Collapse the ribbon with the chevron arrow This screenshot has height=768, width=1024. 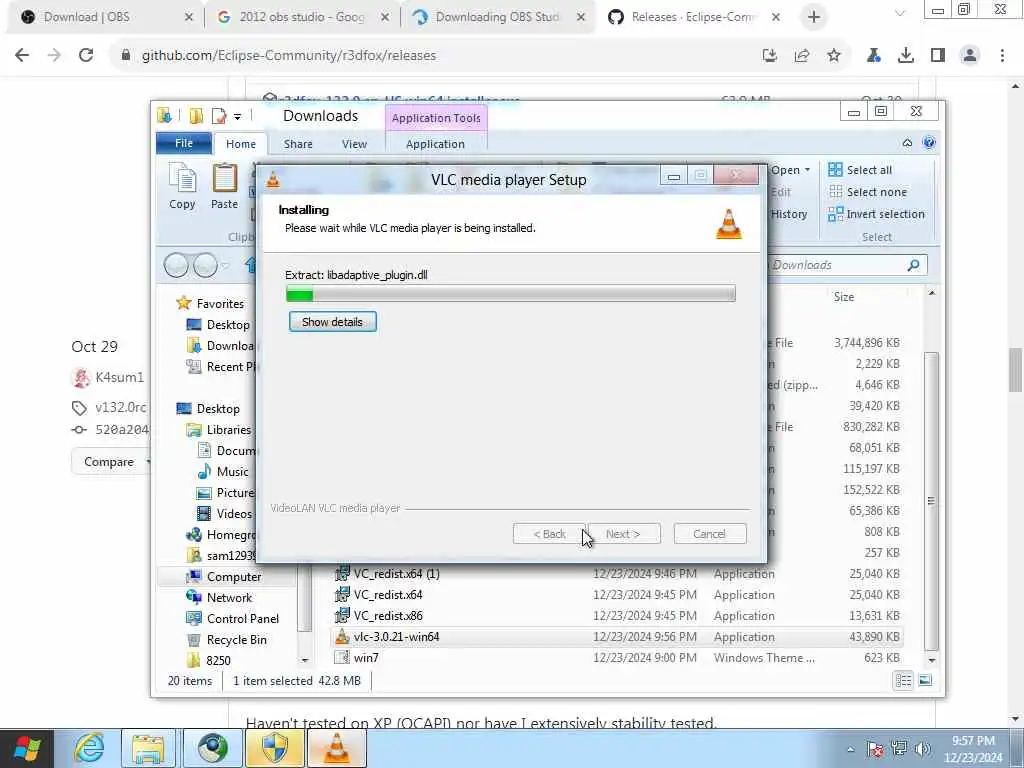pos(907,143)
